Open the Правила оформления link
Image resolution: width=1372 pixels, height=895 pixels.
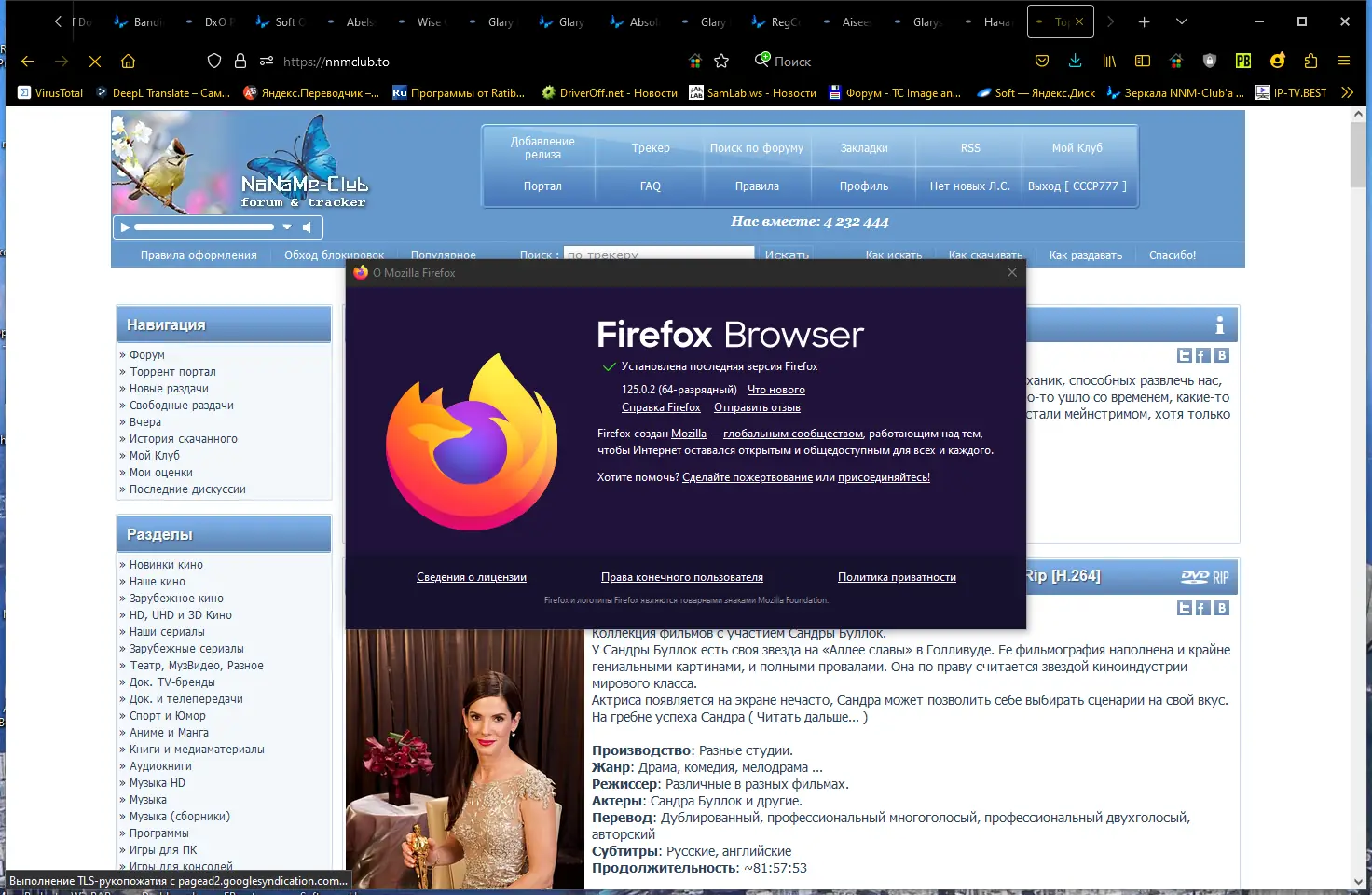coord(199,255)
